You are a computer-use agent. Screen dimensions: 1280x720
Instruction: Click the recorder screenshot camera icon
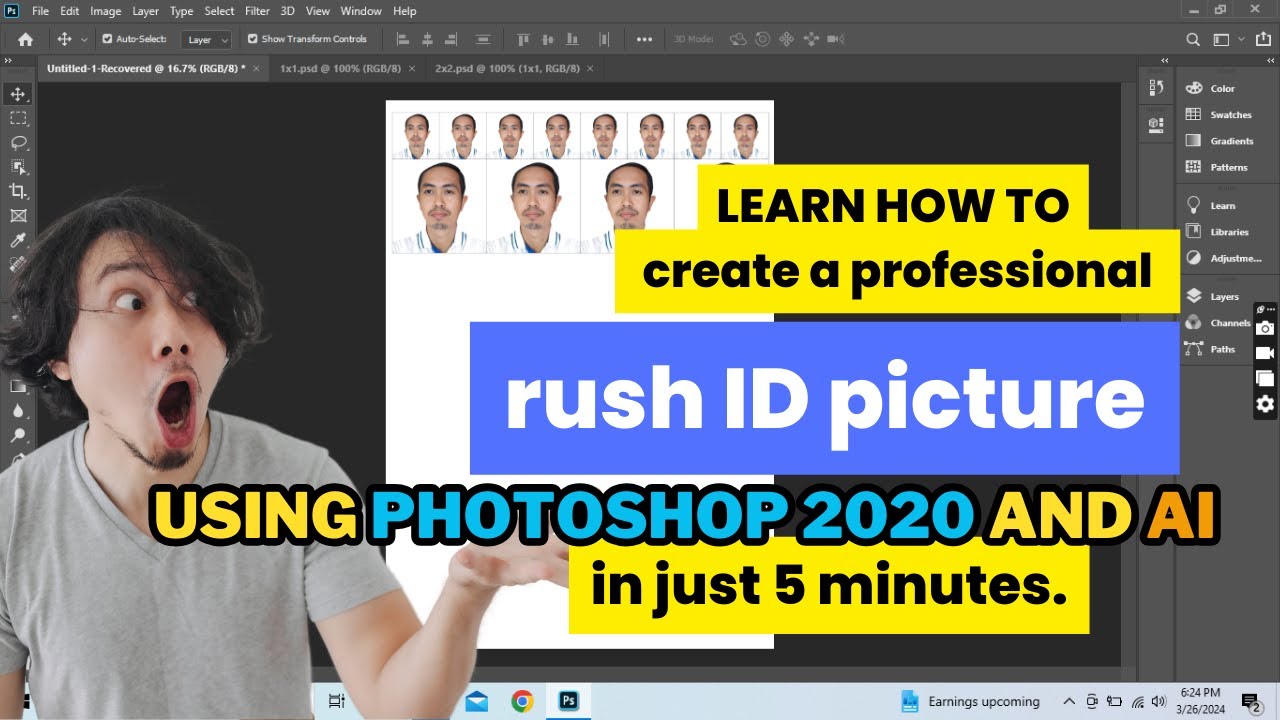(x=1265, y=328)
